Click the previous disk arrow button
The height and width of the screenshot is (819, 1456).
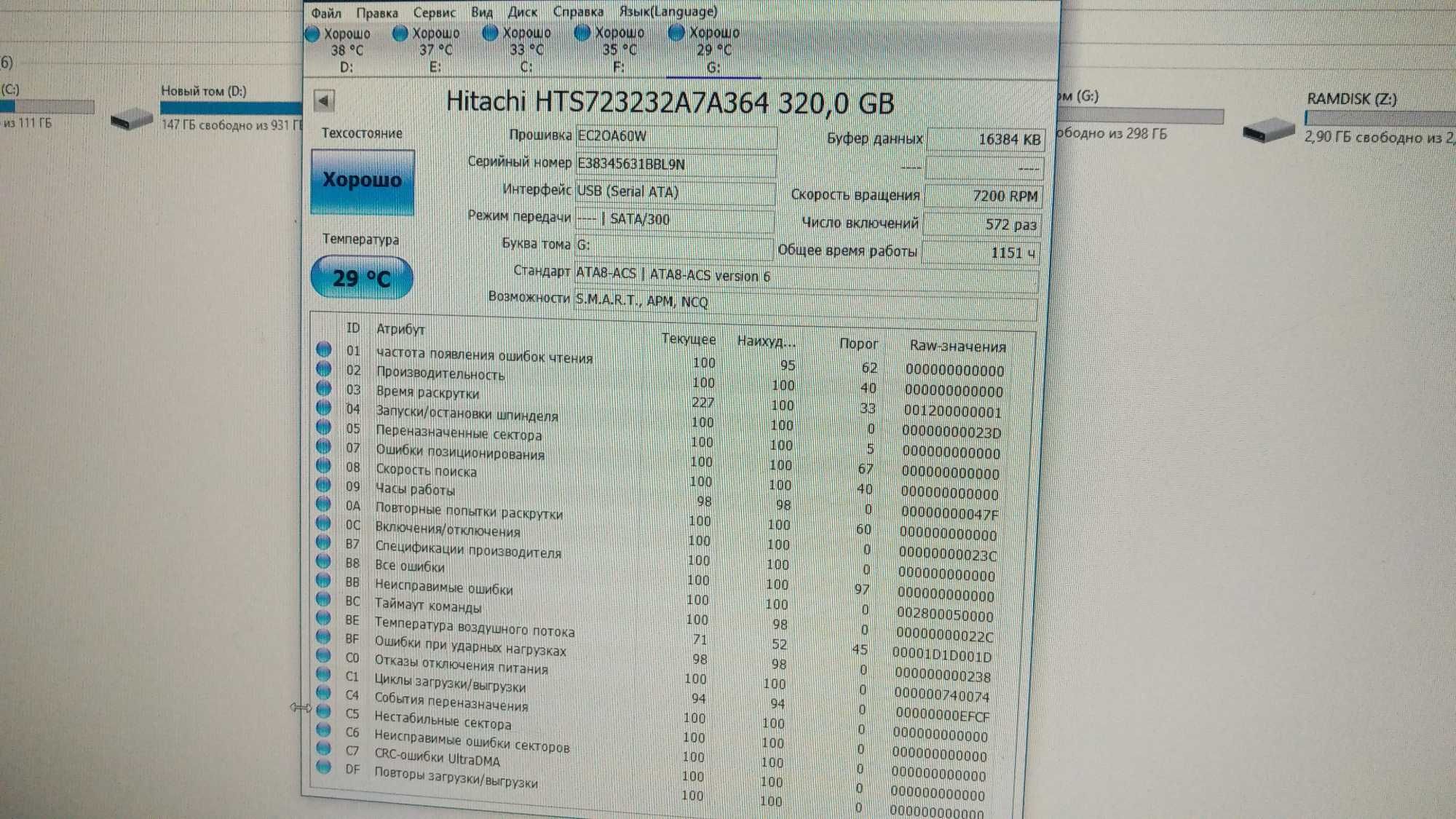(324, 100)
